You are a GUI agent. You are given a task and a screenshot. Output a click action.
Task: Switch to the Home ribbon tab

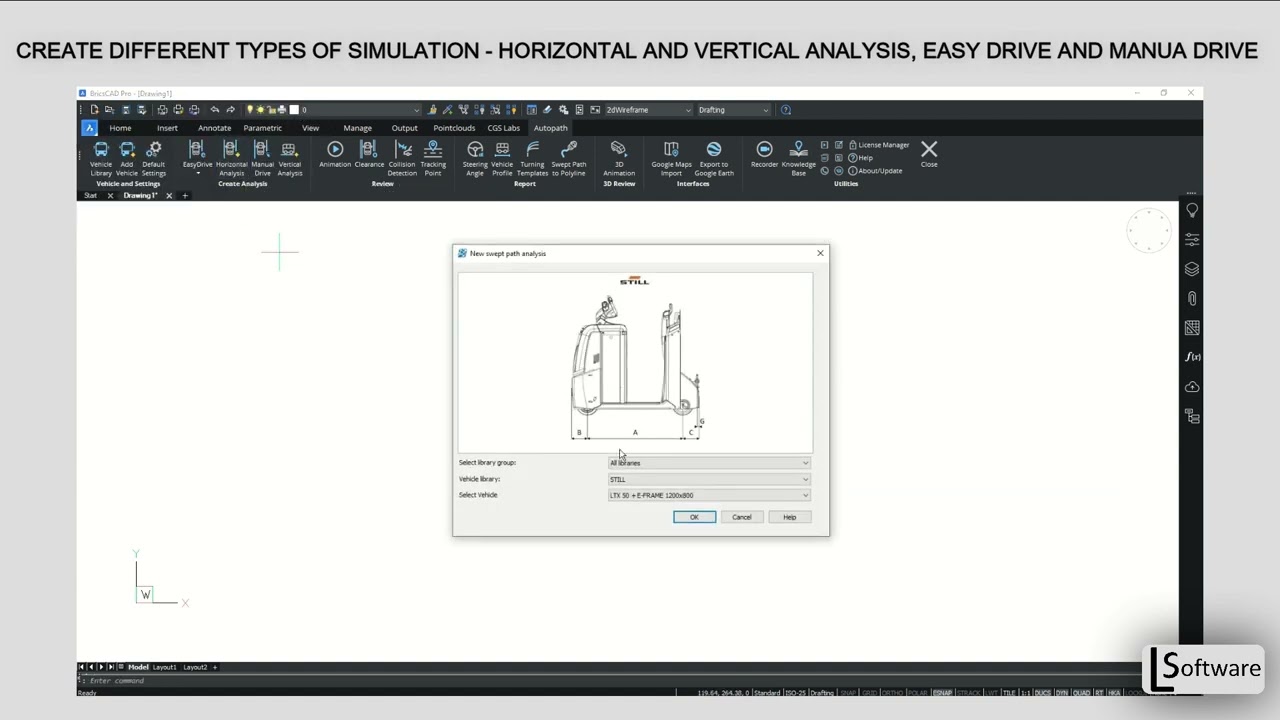[x=120, y=128]
